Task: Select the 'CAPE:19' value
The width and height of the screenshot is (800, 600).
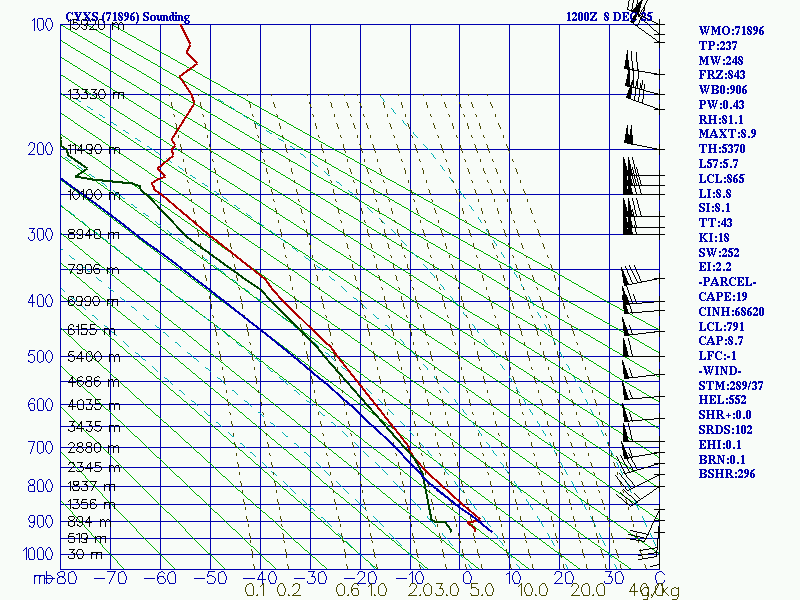Action: click(x=723, y=296)
